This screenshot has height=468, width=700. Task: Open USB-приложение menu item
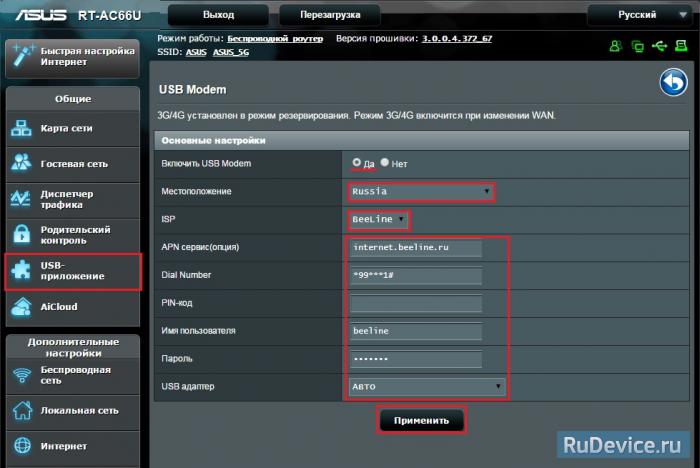73,272
